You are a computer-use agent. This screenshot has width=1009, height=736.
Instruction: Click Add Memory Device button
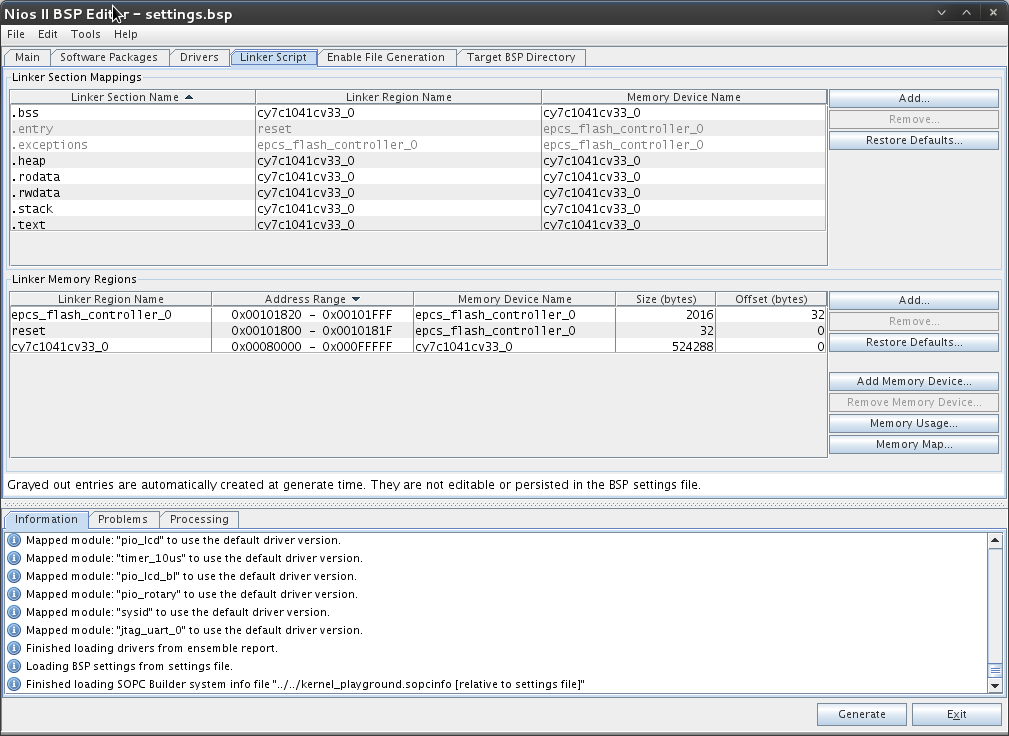click(914, 382)
